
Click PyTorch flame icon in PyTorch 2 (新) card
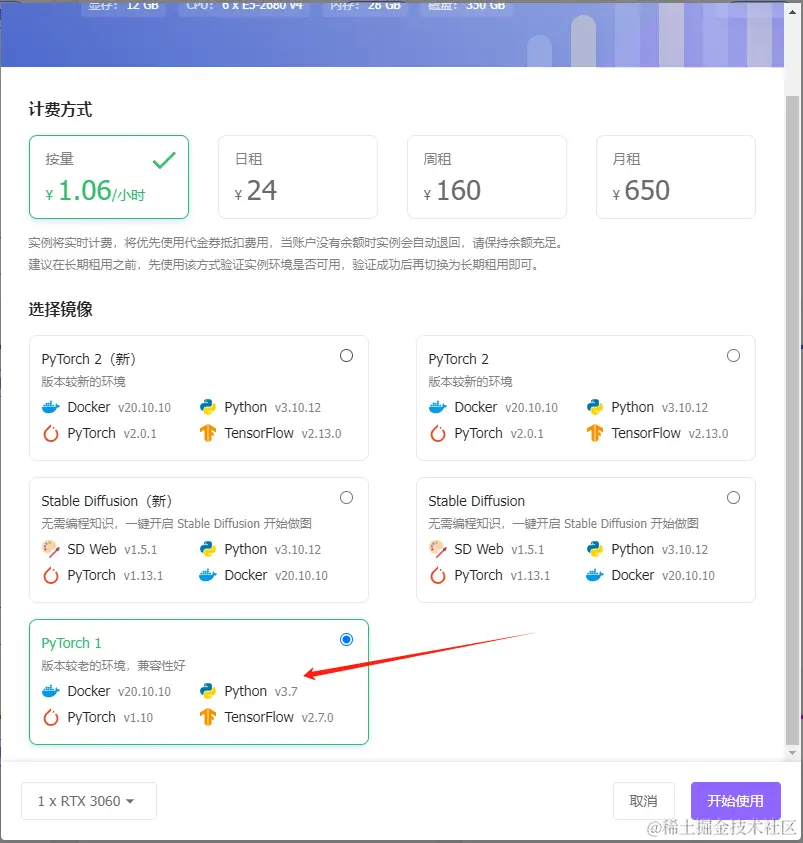click(51, 433)
